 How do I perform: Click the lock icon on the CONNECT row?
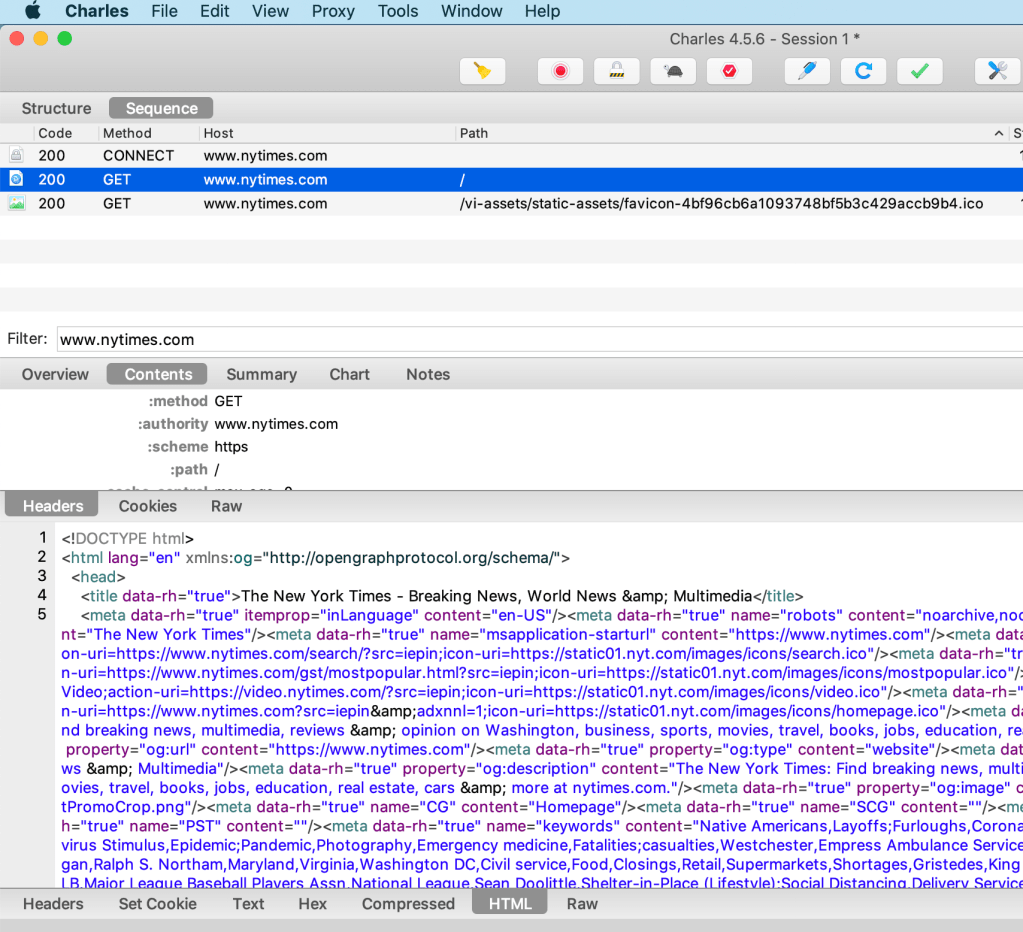click(16, 156)
